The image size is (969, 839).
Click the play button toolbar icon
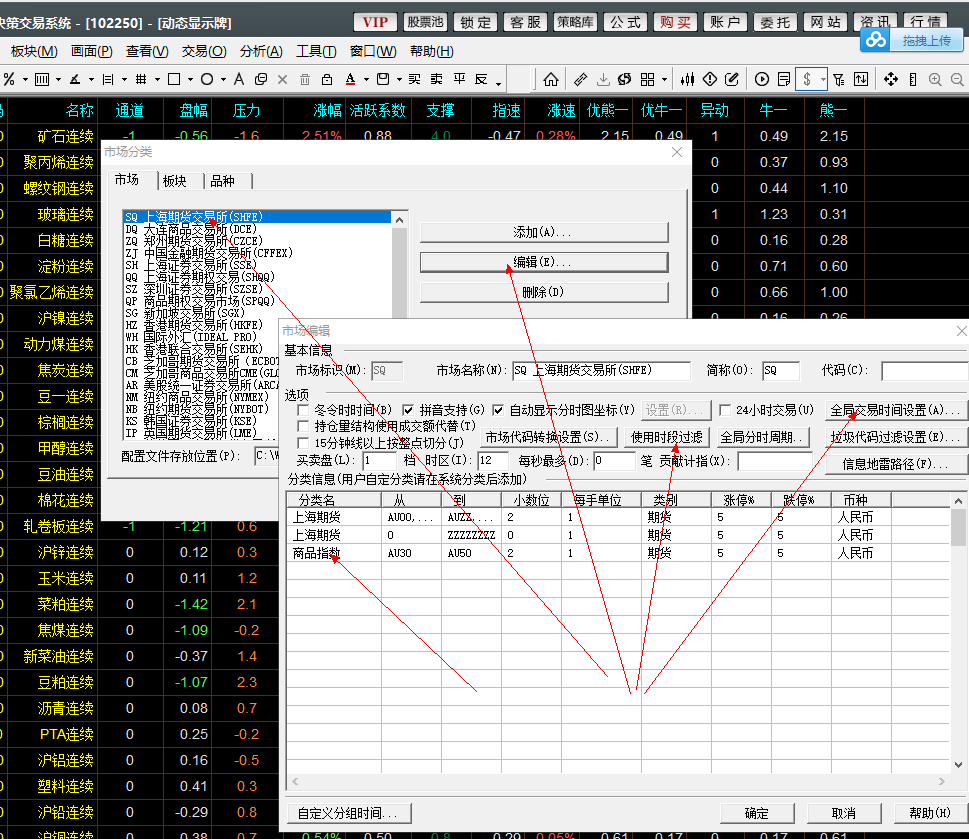[762, 80]
